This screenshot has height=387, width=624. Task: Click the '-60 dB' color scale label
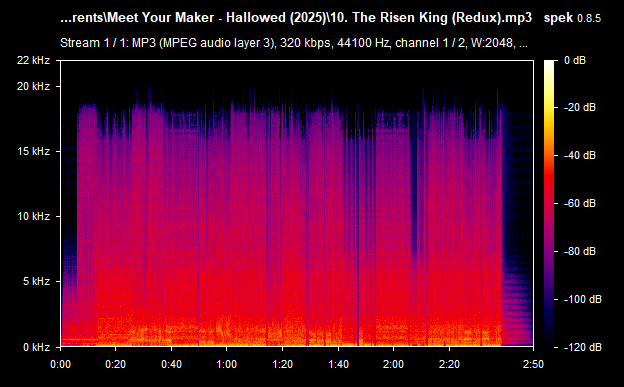coord(580,203)
